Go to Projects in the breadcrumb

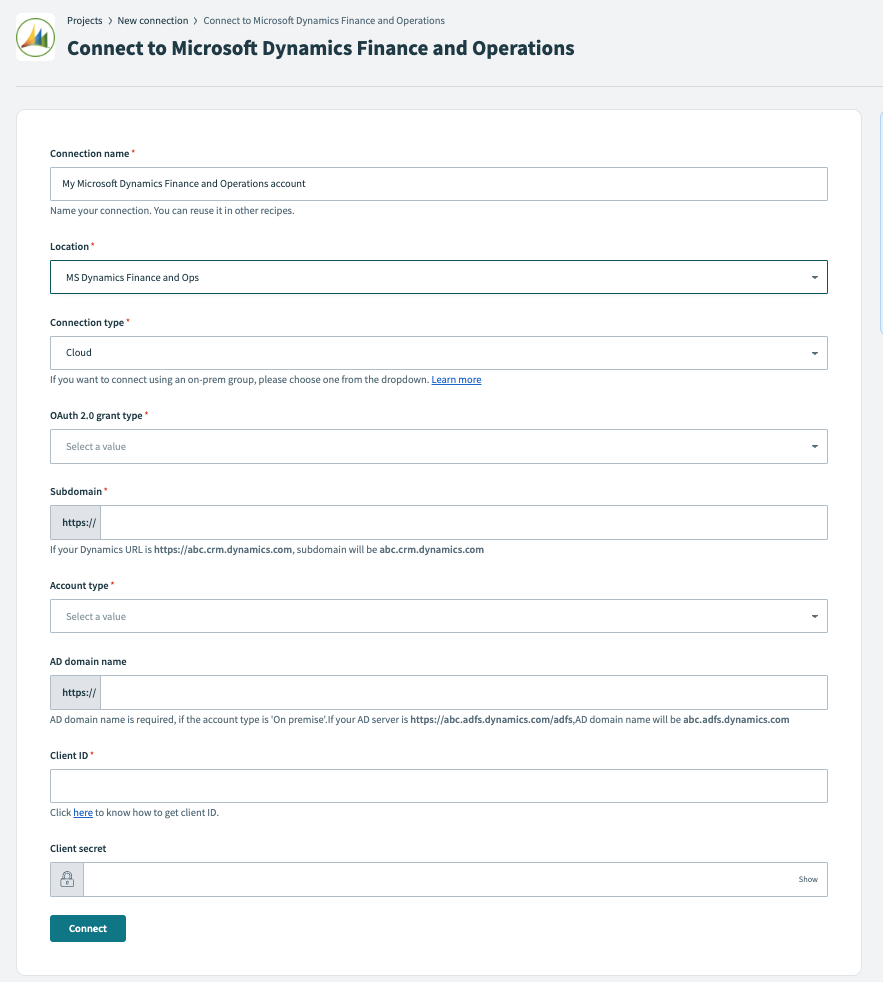pos(85,20)
